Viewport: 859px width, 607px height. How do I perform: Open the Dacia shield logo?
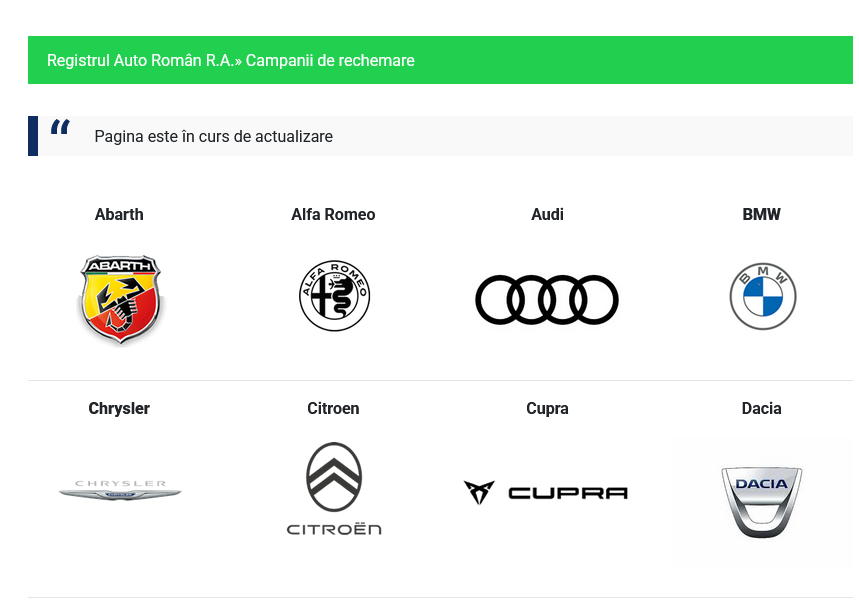click(762, 500)
